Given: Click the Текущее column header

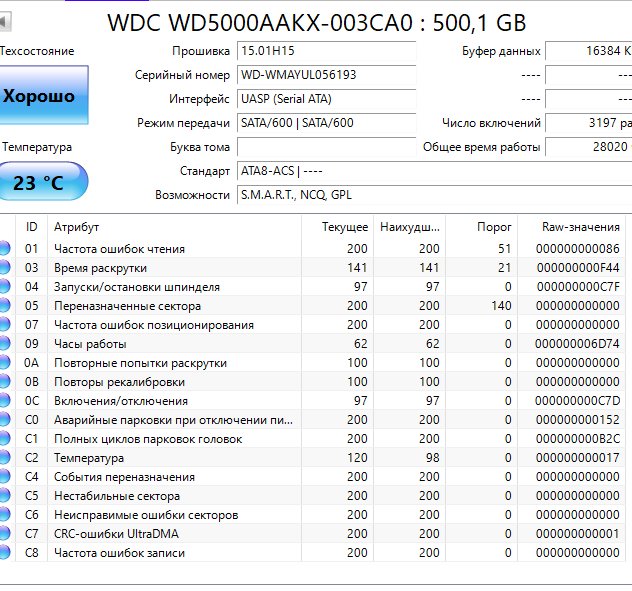Looking at the screenshot, I should click(x=344, y=227).
